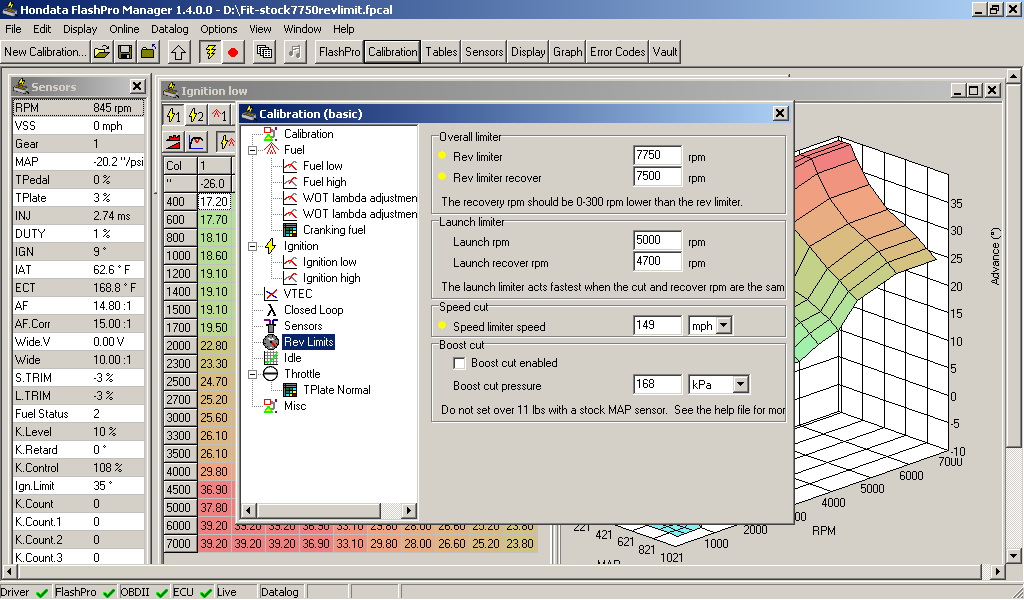Open Closed Loop settings in tree
The width and height of the screenshot is (1024, 600).
(313, 310)
